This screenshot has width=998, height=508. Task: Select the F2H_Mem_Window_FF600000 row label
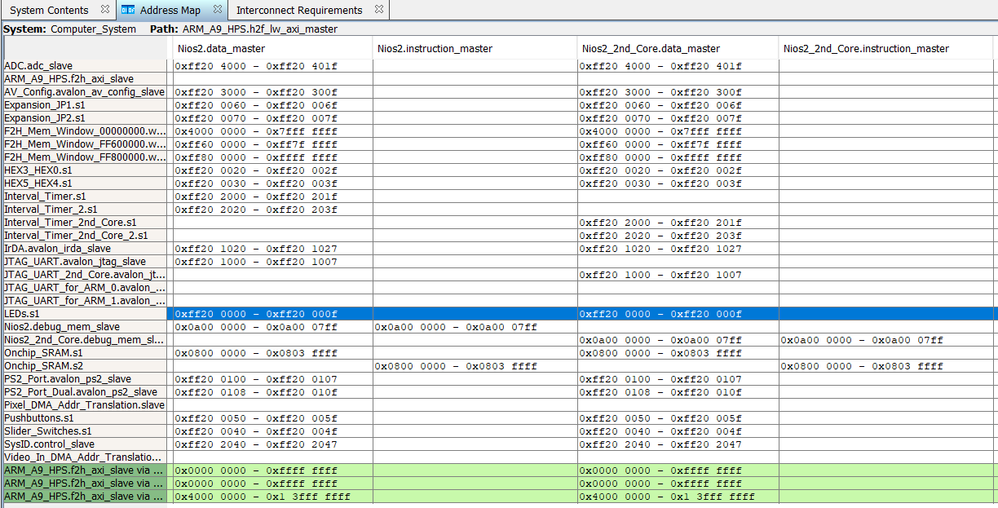tap(85, 144)
